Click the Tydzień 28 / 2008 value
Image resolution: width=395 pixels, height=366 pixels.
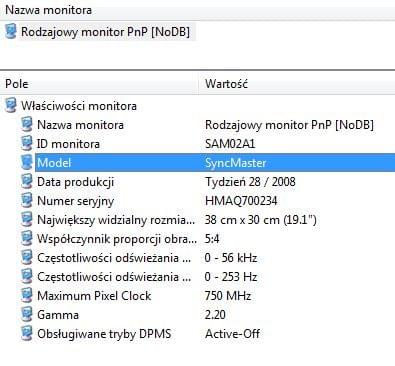250,182
